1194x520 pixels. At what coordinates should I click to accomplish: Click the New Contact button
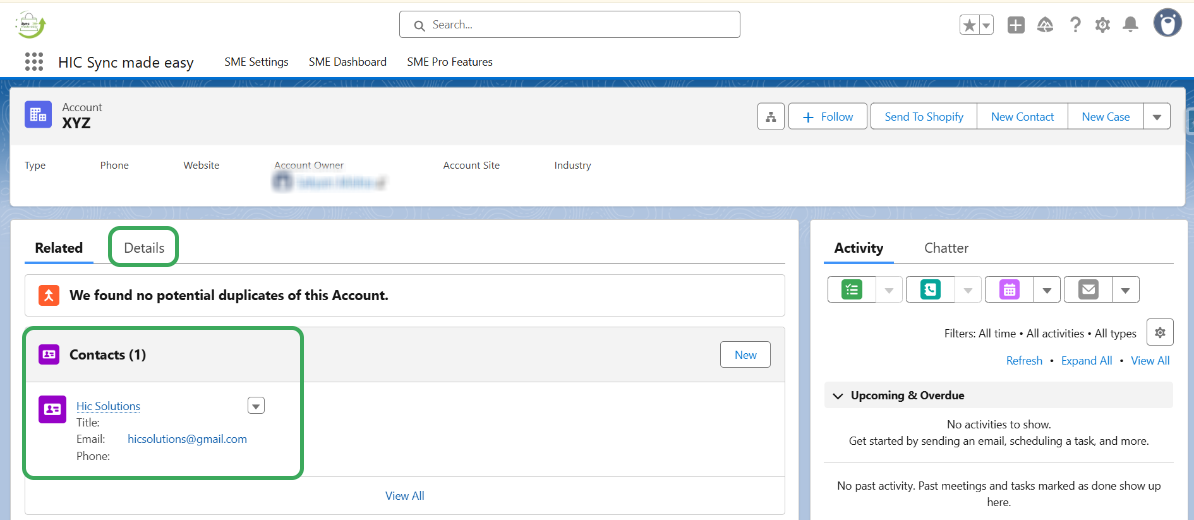pyautogui.click(x=1022, y=117)
